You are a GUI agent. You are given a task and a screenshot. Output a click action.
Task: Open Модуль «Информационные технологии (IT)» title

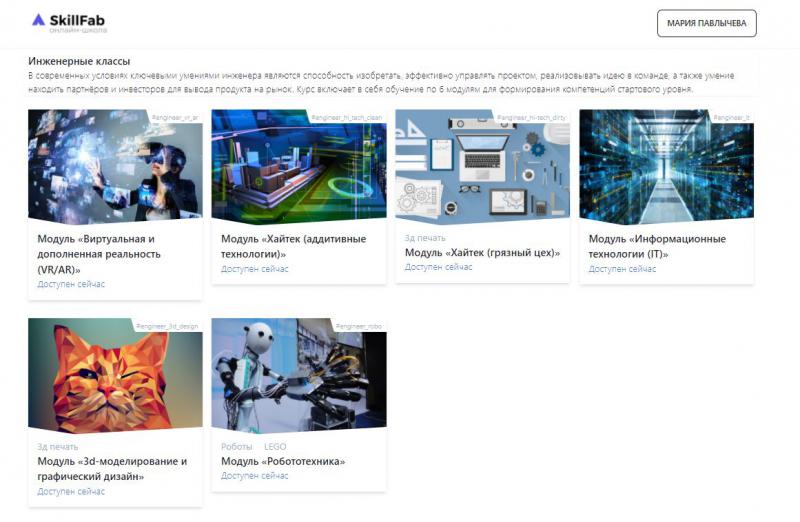click(657, 246)
